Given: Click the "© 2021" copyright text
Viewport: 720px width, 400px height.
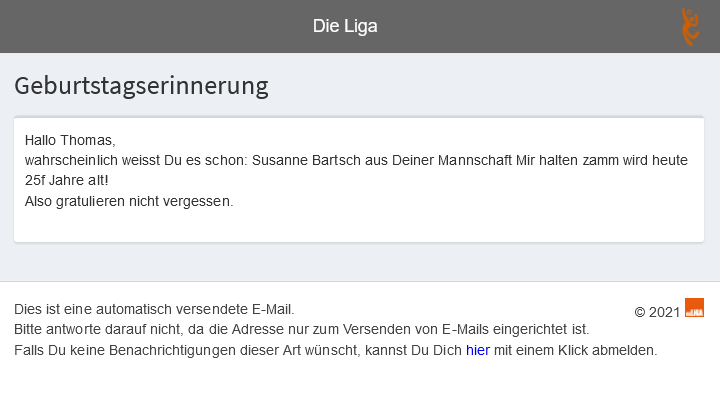Looking at the screenshot, I should 657,312.
